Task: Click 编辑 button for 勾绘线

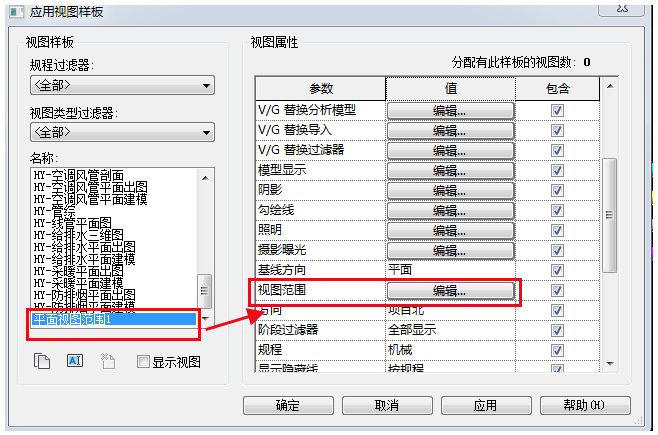Action: 450,211
